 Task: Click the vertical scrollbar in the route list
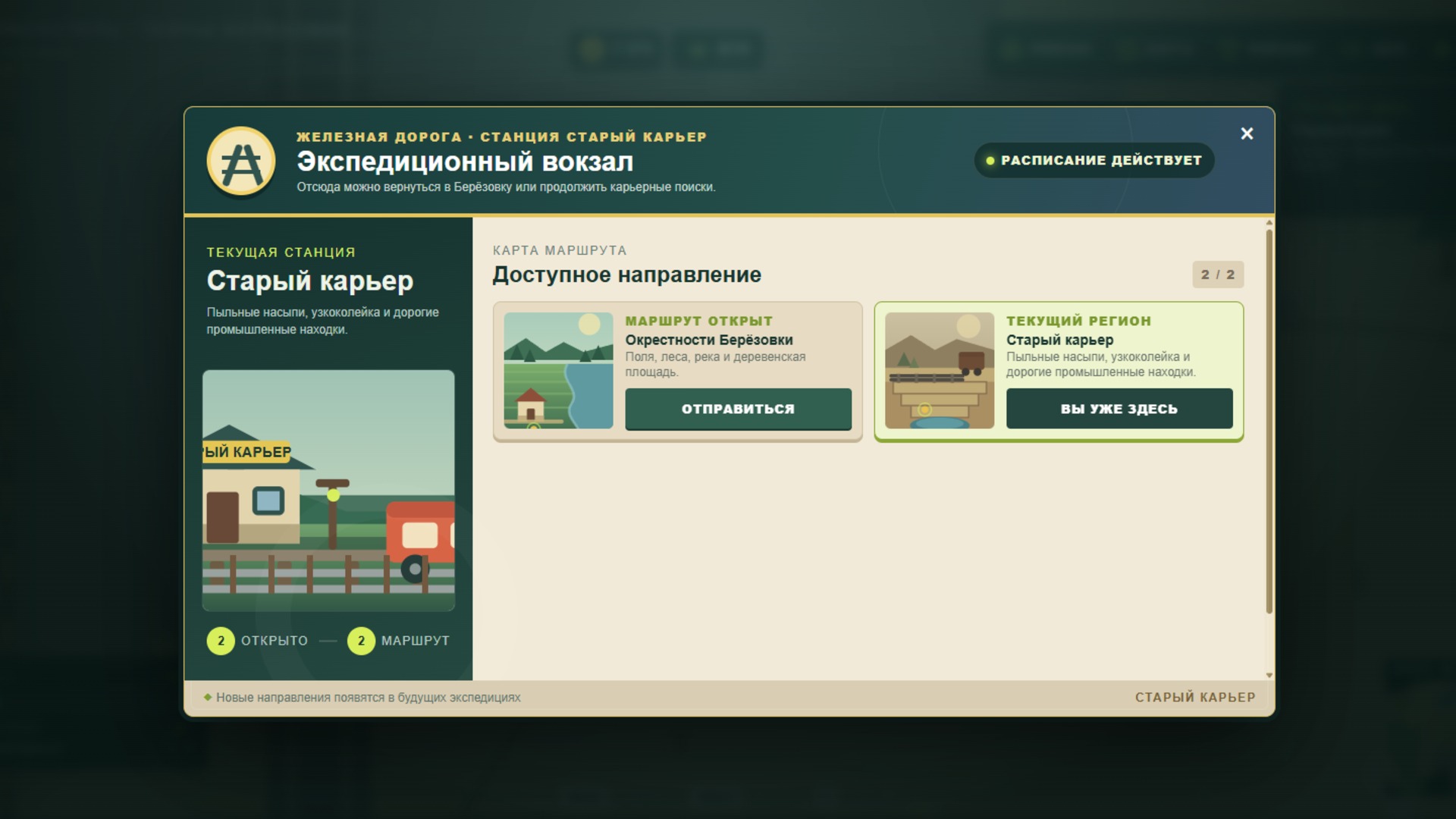coord(1269,421)
